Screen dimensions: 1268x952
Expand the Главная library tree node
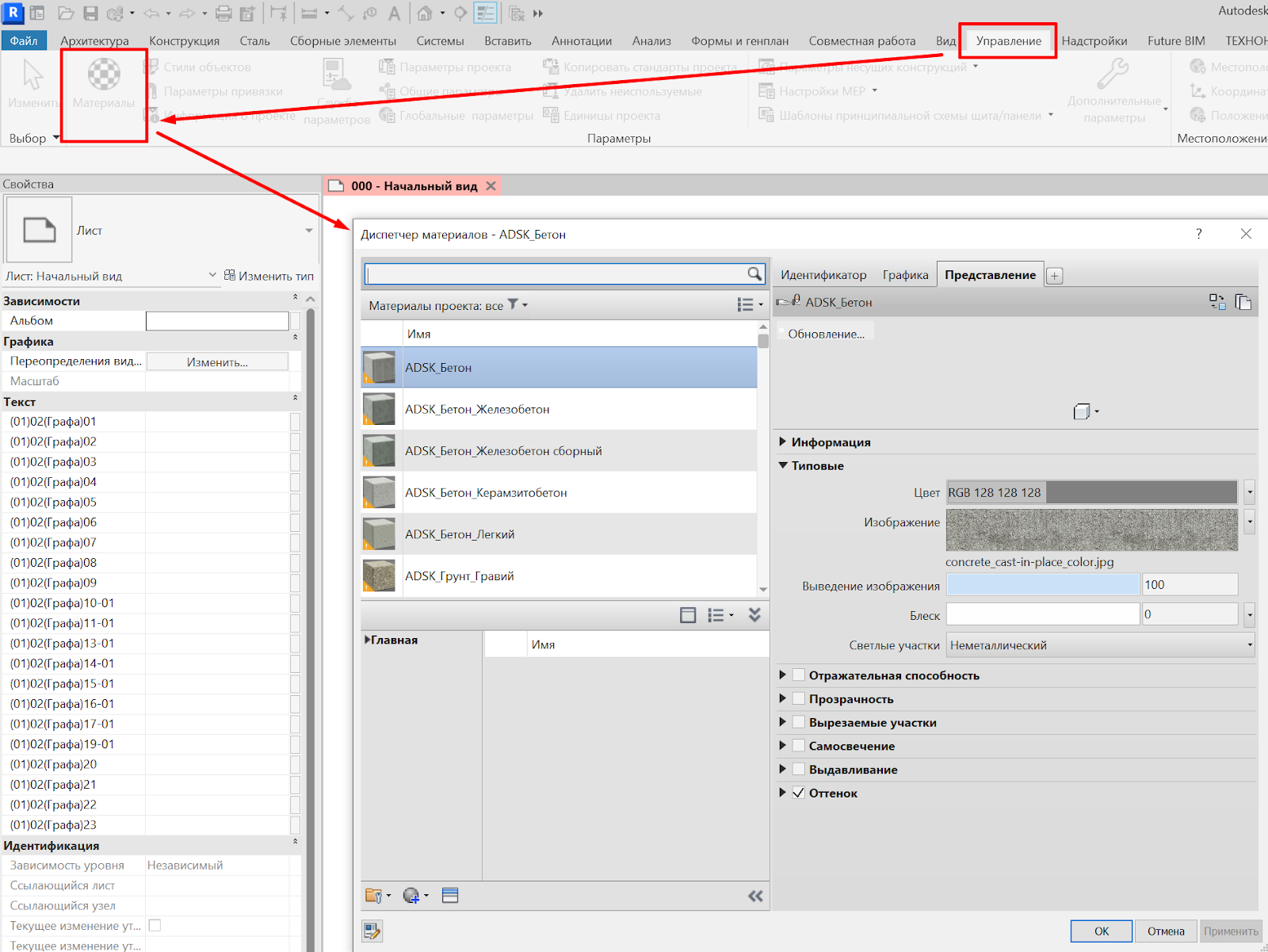[x=368, y=640]
